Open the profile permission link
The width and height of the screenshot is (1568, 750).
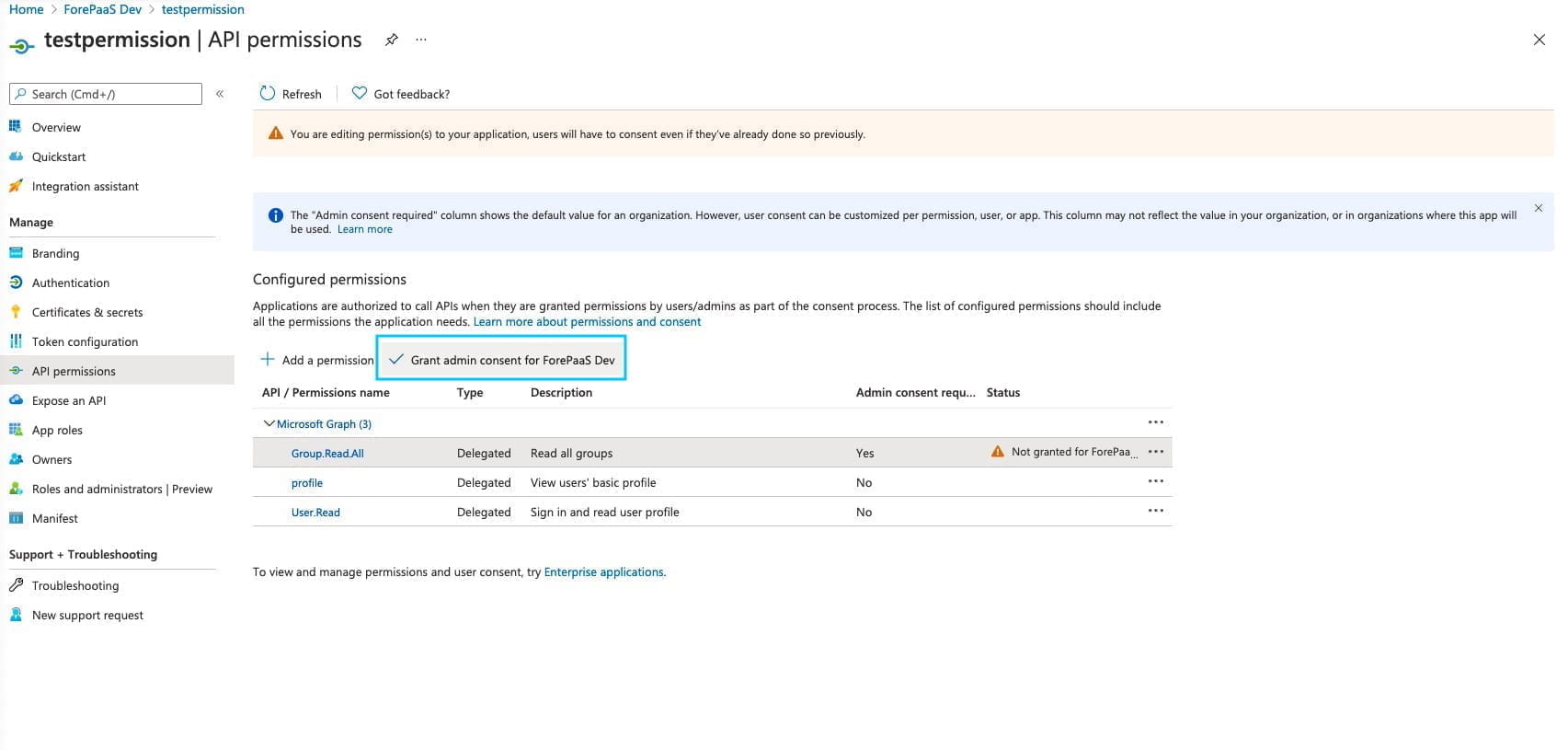307,482
